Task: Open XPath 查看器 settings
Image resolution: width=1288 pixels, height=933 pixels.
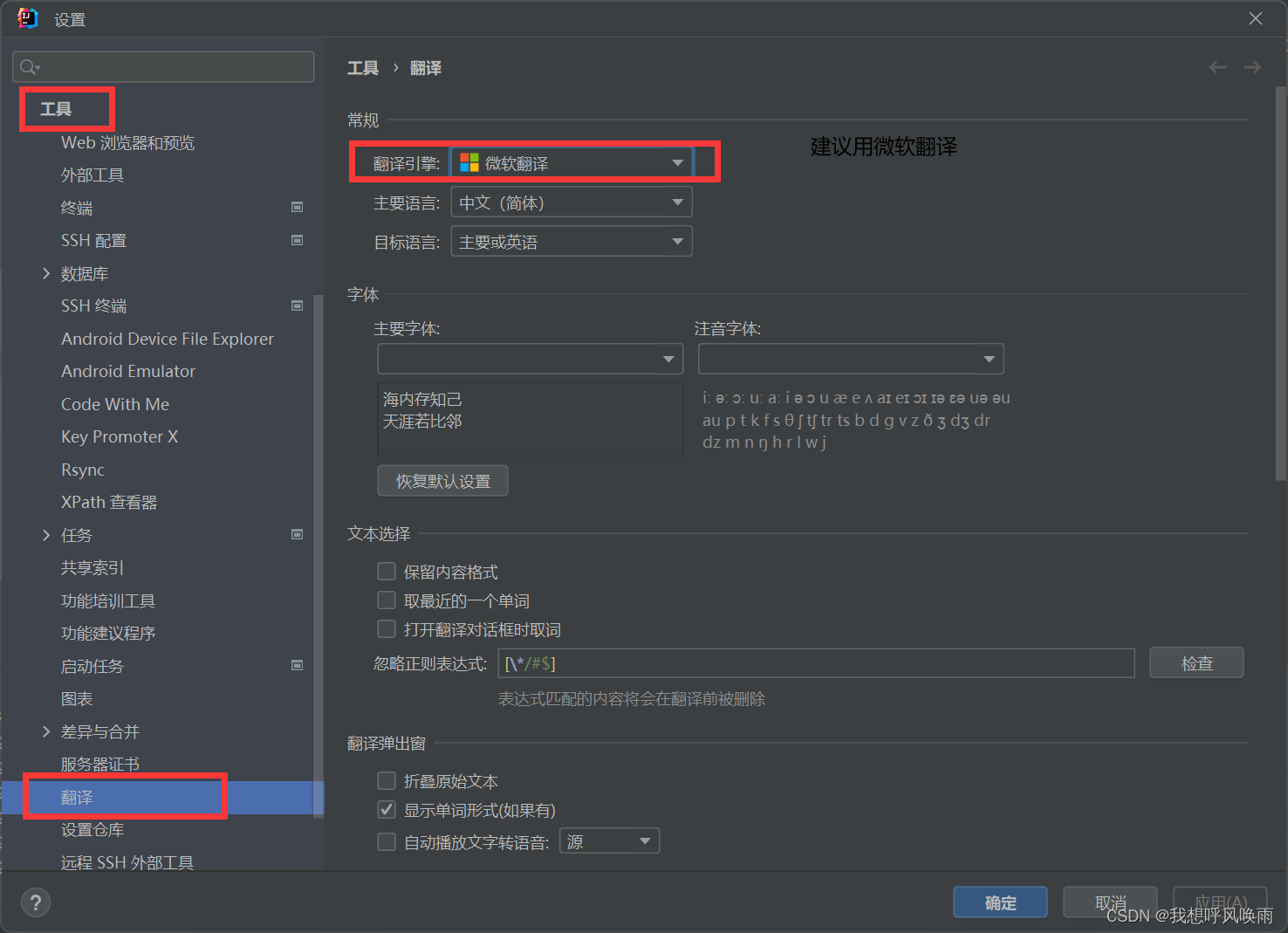Action: (x=109, y=503)
